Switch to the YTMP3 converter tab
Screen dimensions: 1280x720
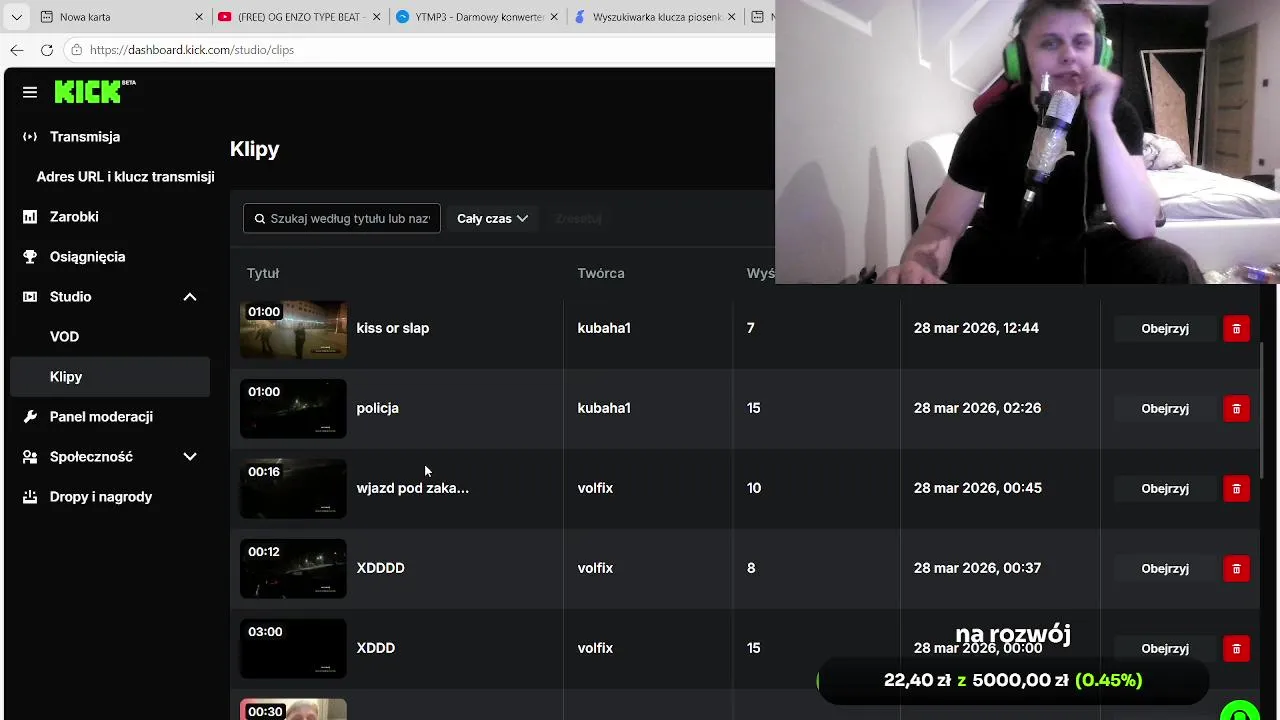click(x=476, y=17)
